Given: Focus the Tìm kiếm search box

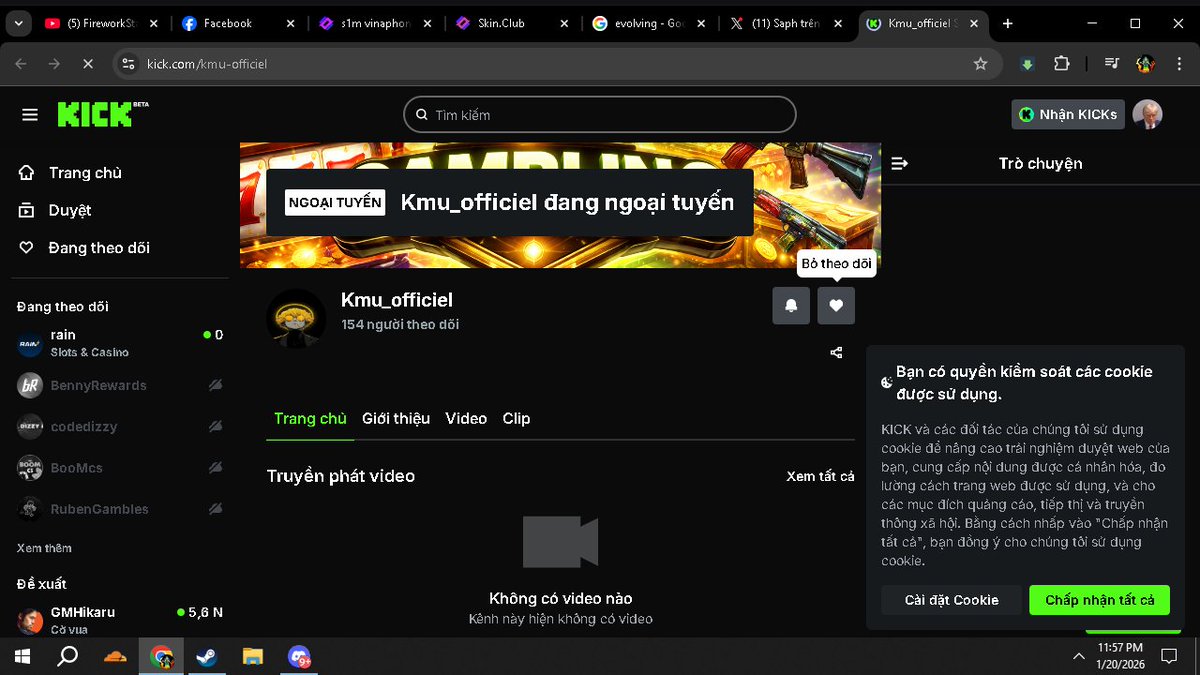Looking at the screenshot, I should tap(600, 115).
